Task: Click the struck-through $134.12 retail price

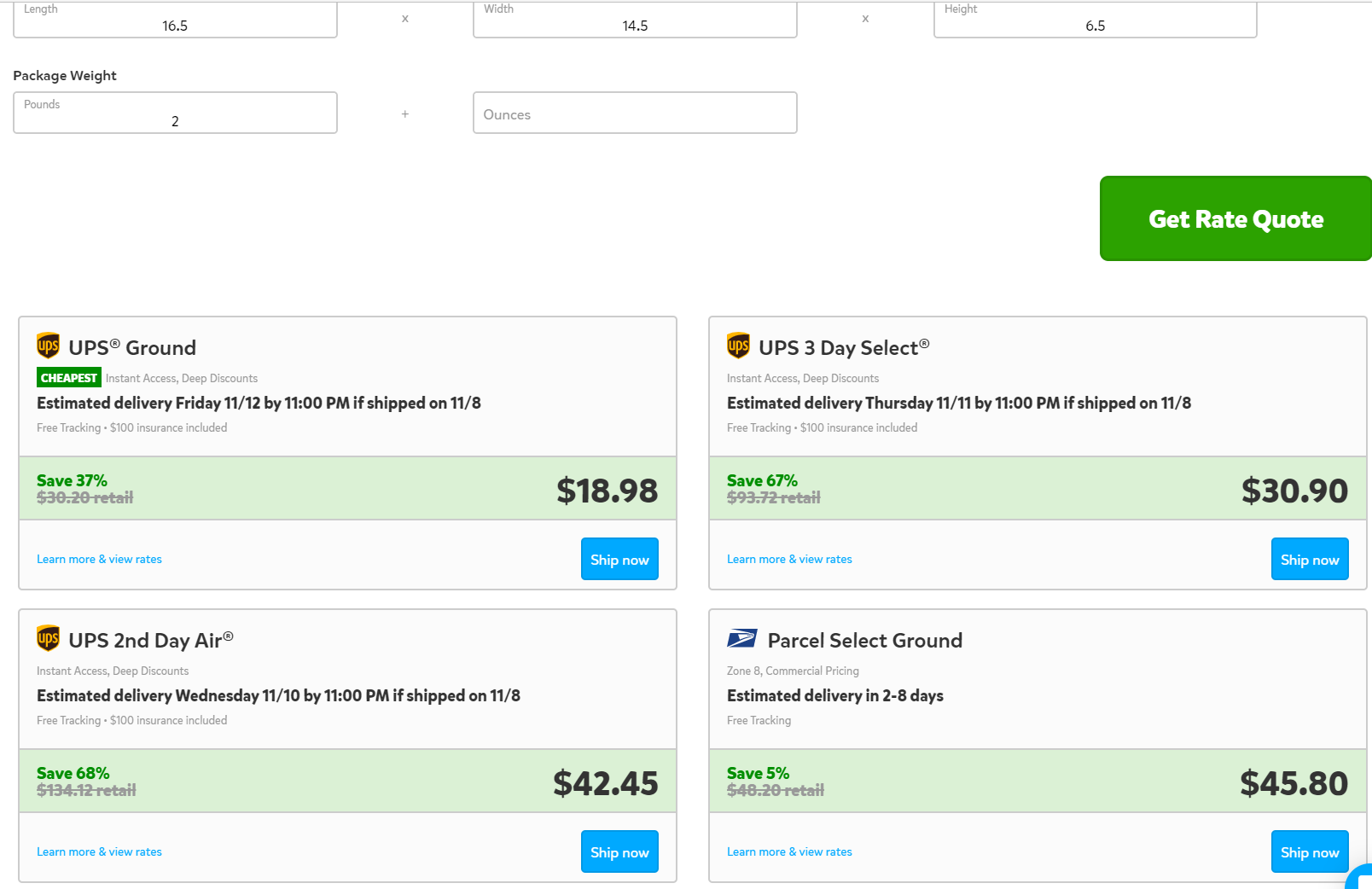Action: point(86,790)
